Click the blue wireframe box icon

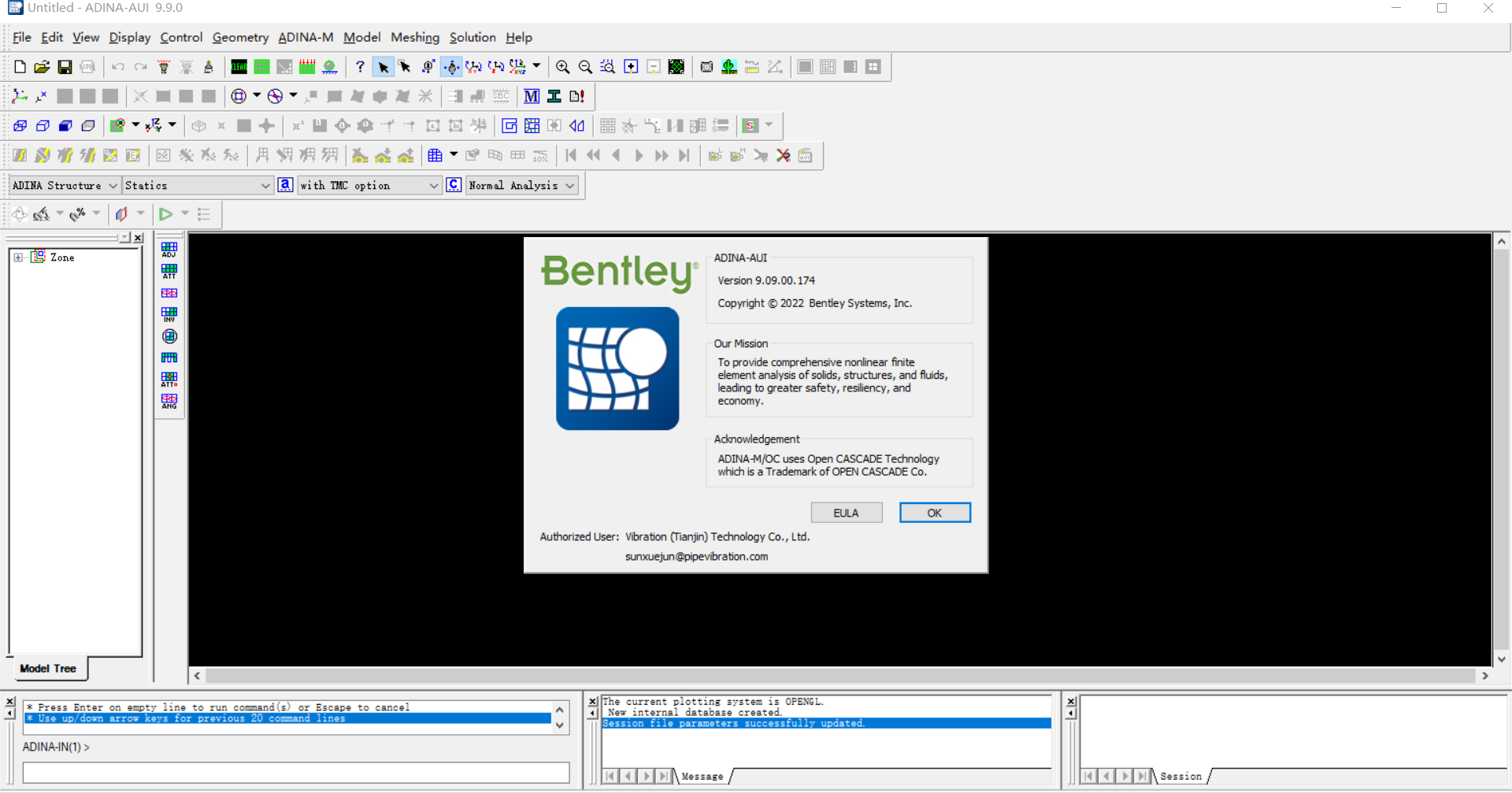click(x=20, y=126)
